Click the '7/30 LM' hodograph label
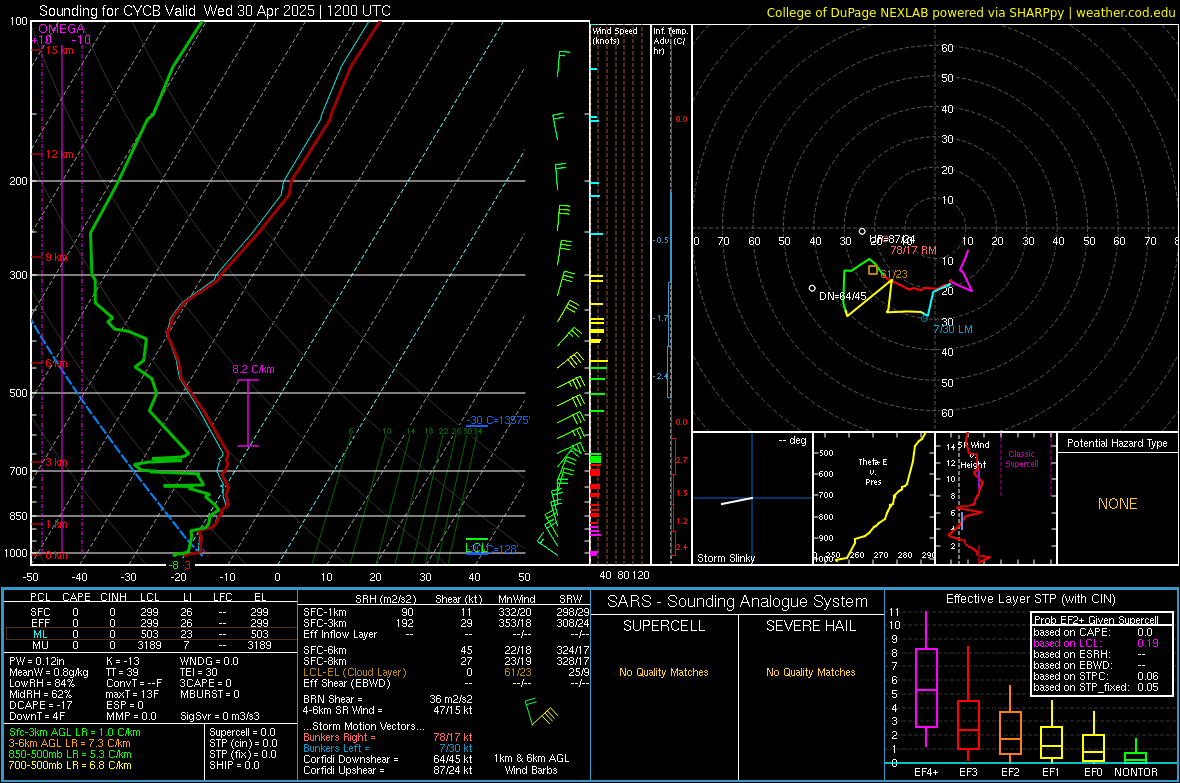The image size is (1180, 783). coord(953,329)
